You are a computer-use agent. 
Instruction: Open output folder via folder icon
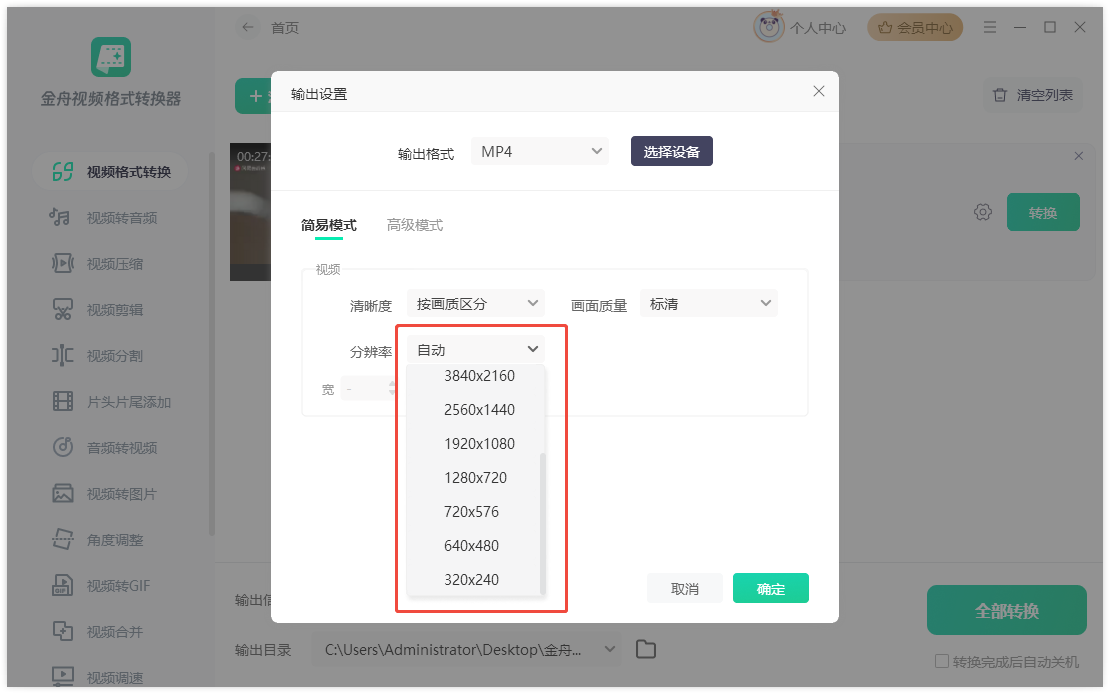(646, 650)
